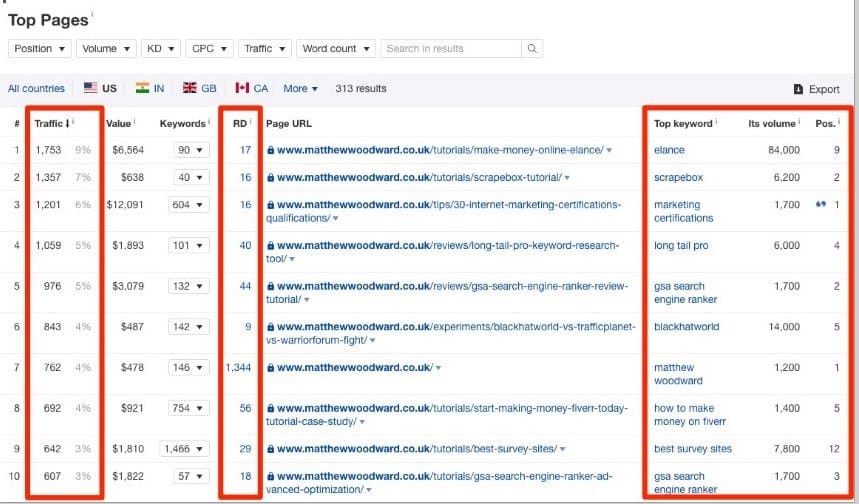859x504 pixels.
Task: Click lock icon beside best-survey-sites URL
Action: click(270, 449)
